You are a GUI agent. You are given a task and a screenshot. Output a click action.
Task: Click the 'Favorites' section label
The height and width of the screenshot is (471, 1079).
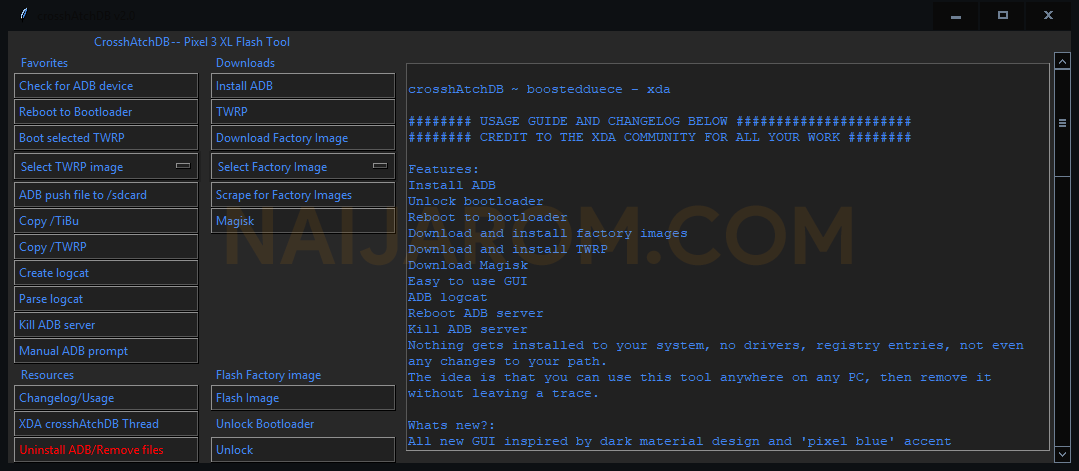pyautogui.click(x=44, y=63)
